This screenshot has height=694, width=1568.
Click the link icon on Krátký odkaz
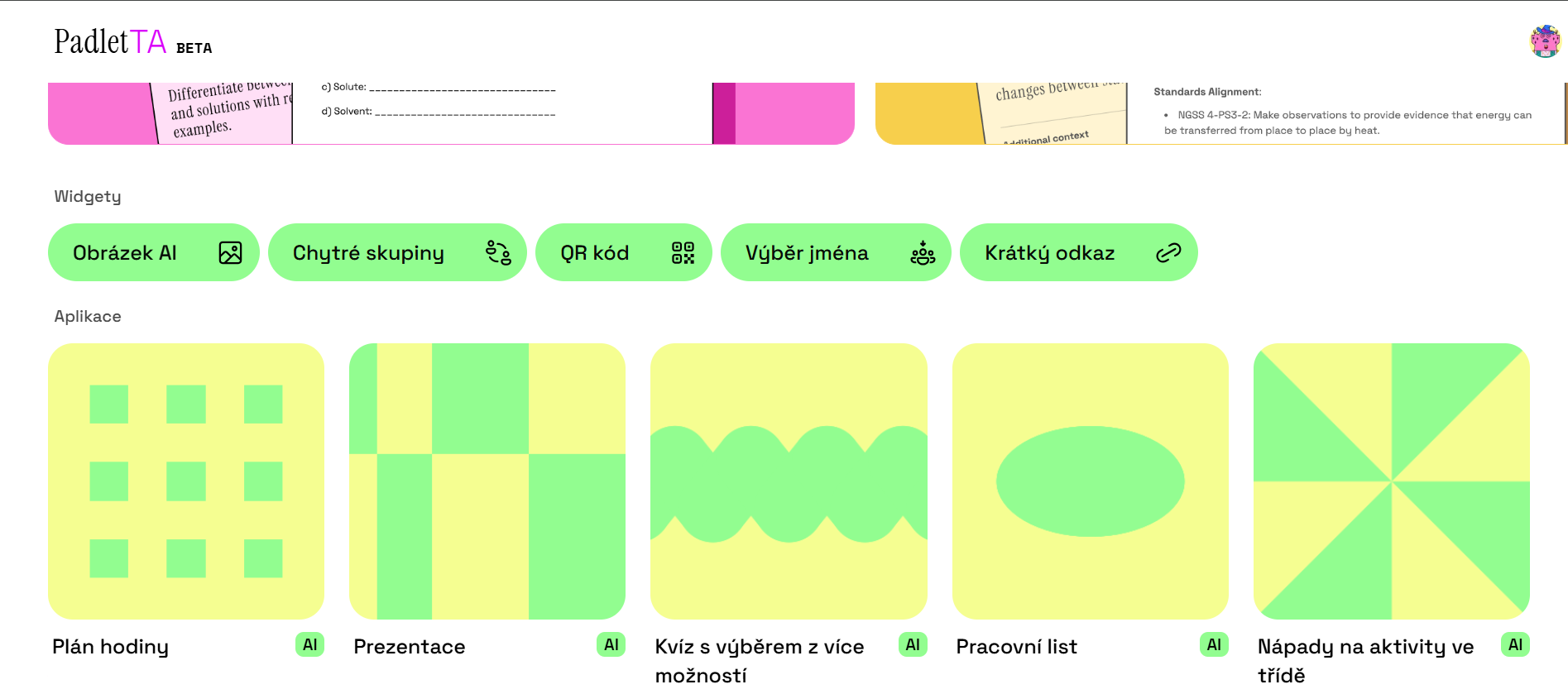click(1168, 252)
